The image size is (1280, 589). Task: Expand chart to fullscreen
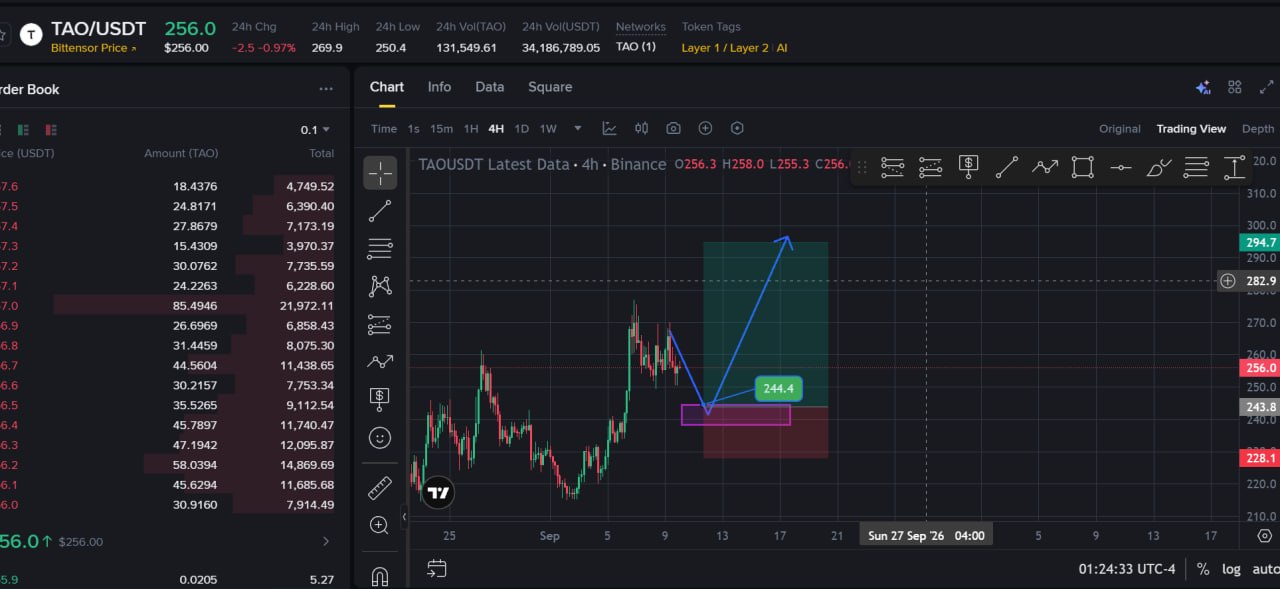pos(1266,87)
